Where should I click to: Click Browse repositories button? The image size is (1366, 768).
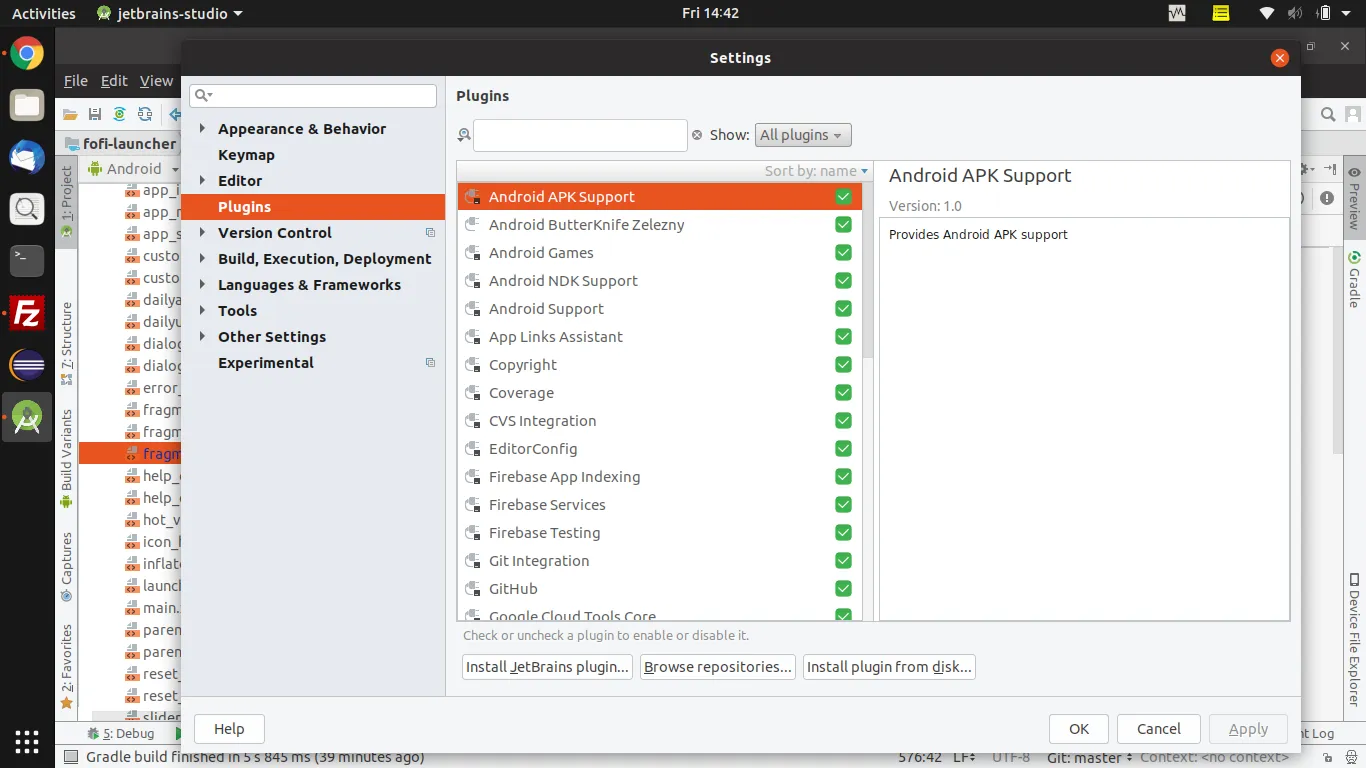(718, 667)
